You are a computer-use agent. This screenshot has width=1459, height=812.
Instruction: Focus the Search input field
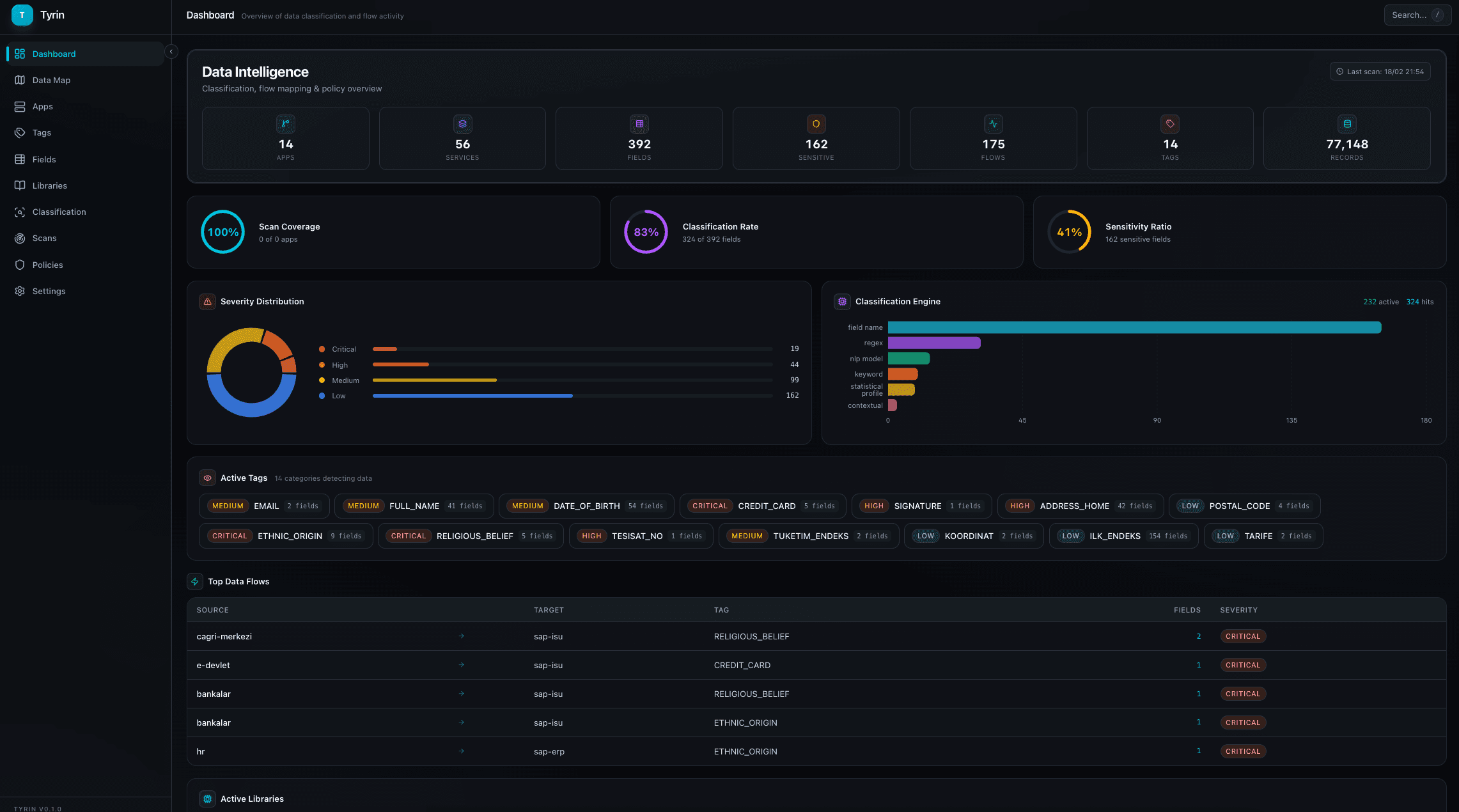coord(1408,15)
